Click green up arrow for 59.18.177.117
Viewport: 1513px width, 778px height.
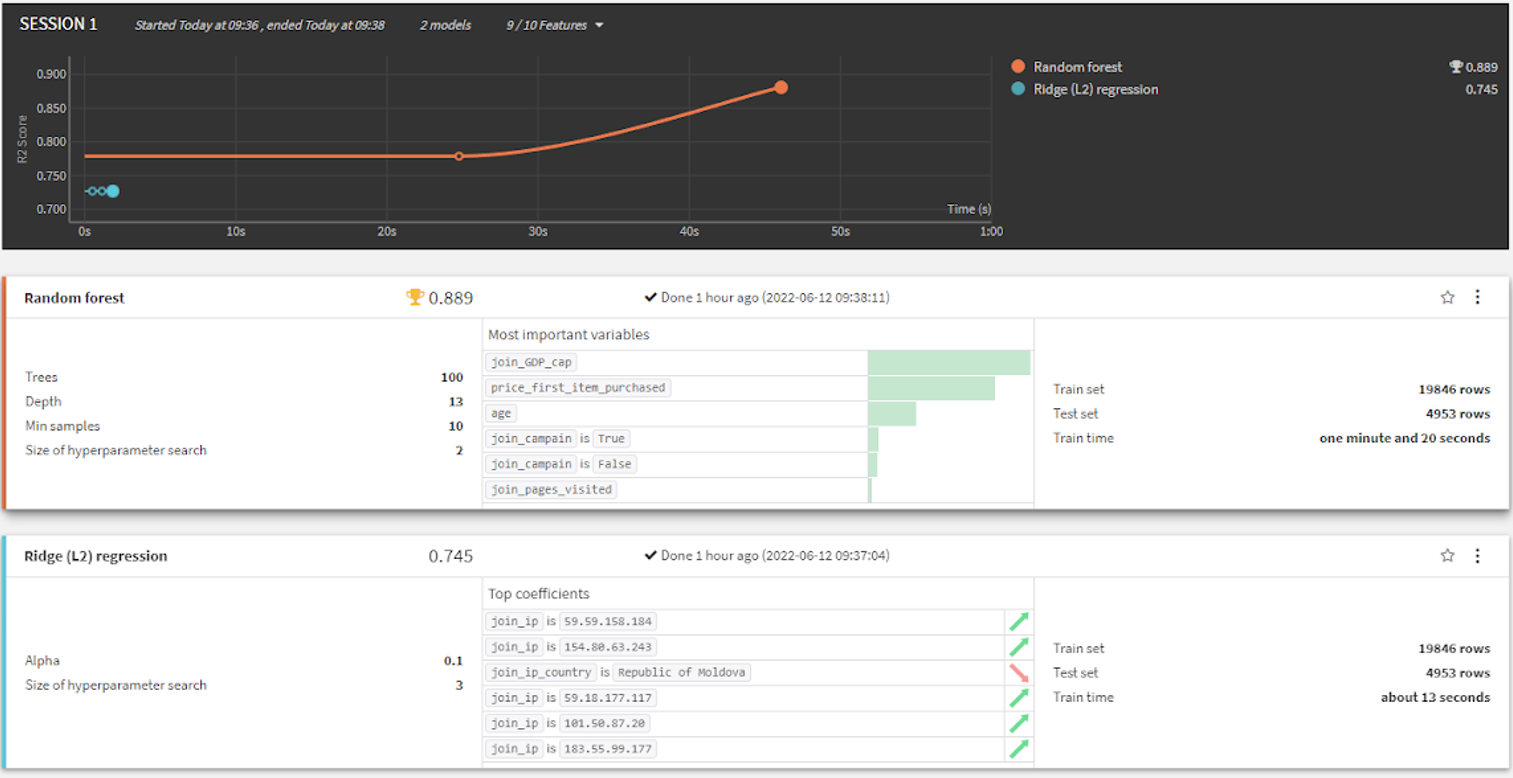(x=1019, y=698)
